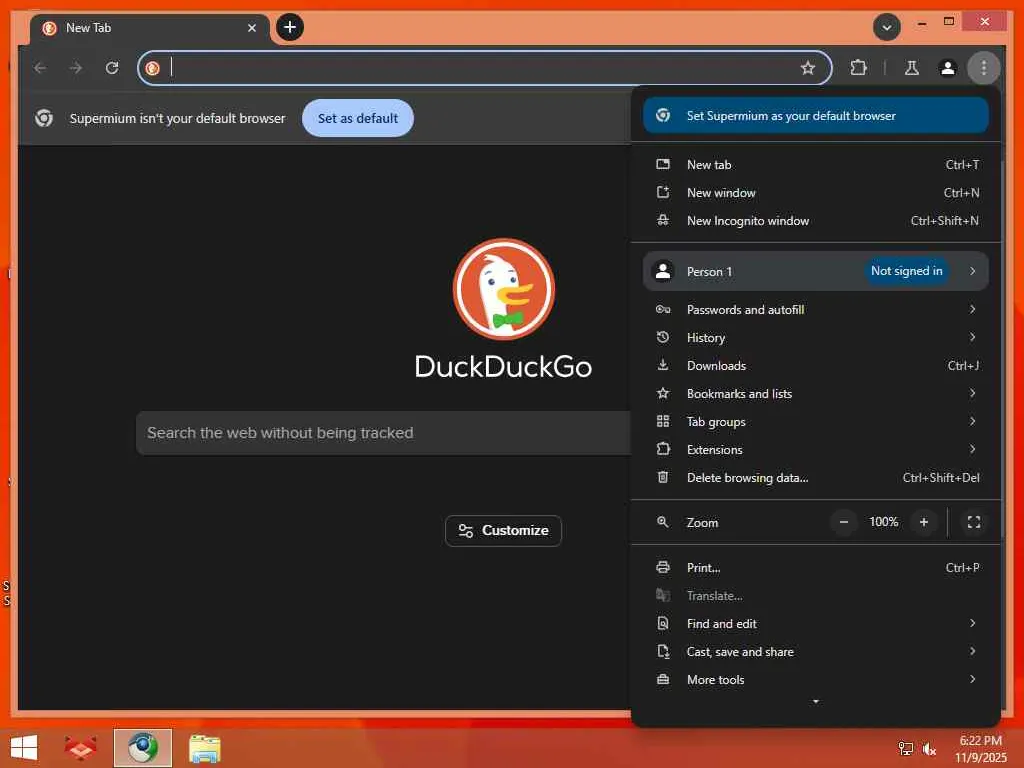Open the three-dot browser menu button
The image size is (1024, 768).
984,68
